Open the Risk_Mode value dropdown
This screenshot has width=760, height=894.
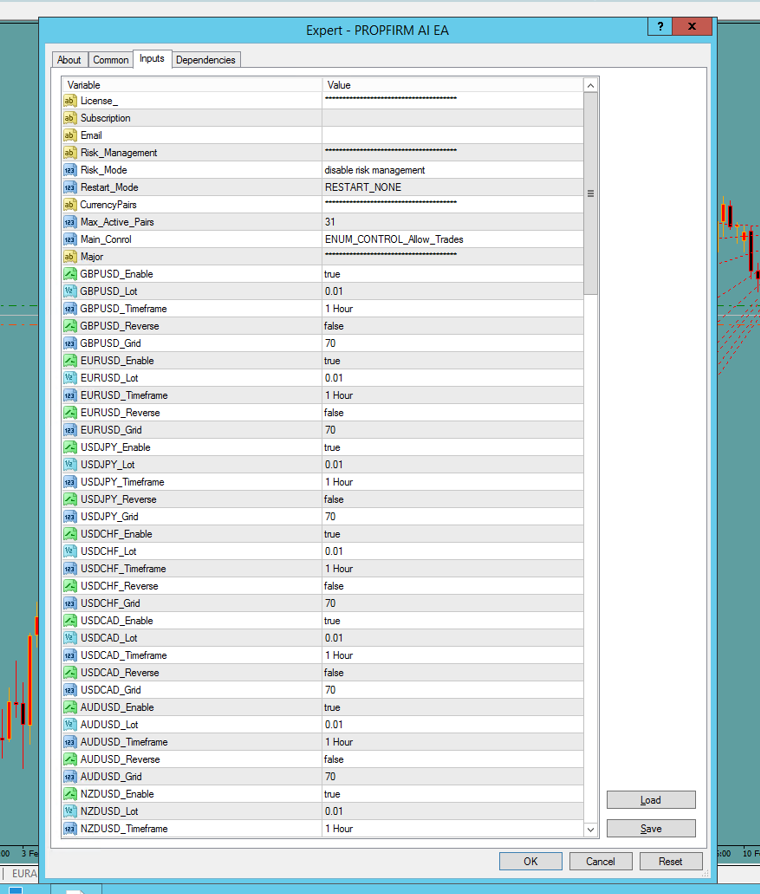(450, 170)
